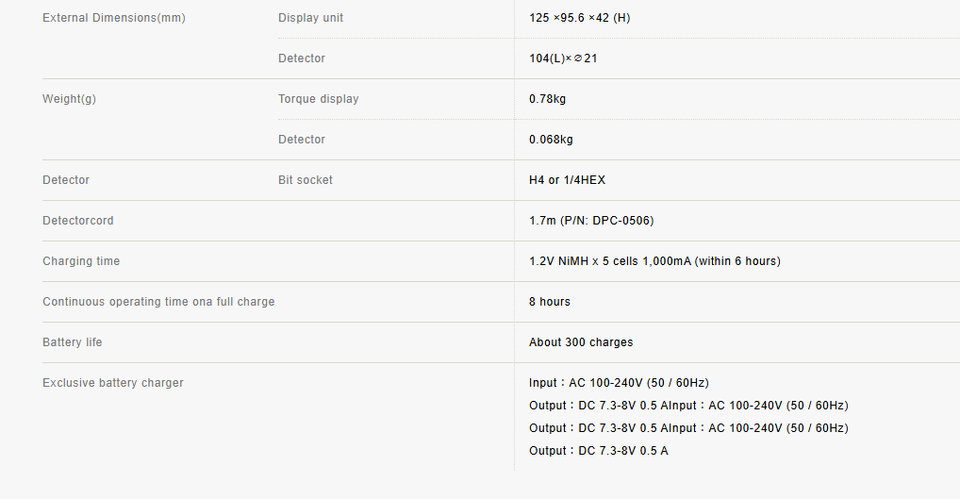Click the H4 or 1/4HEX value
This screenshot has height=499, width=960.
point(567,180)
